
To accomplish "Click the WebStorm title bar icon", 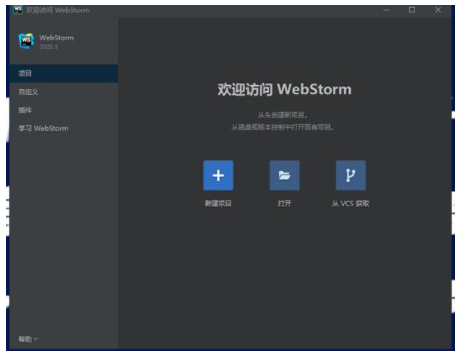I will pos(18,10).
